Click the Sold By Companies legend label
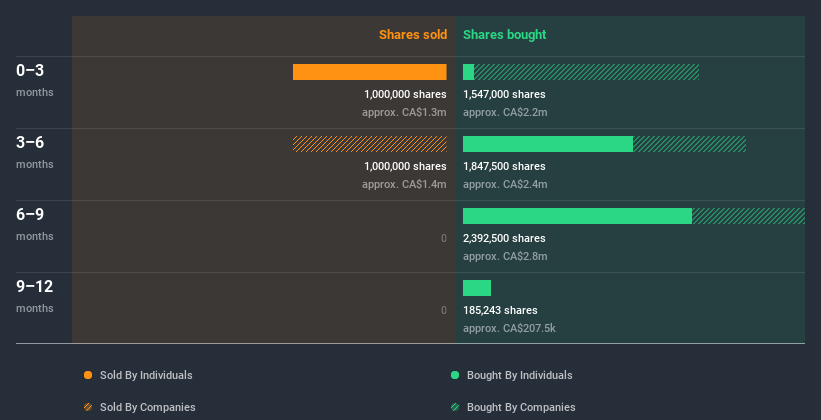Screen dimensions: 821x420 pos(147,407)
